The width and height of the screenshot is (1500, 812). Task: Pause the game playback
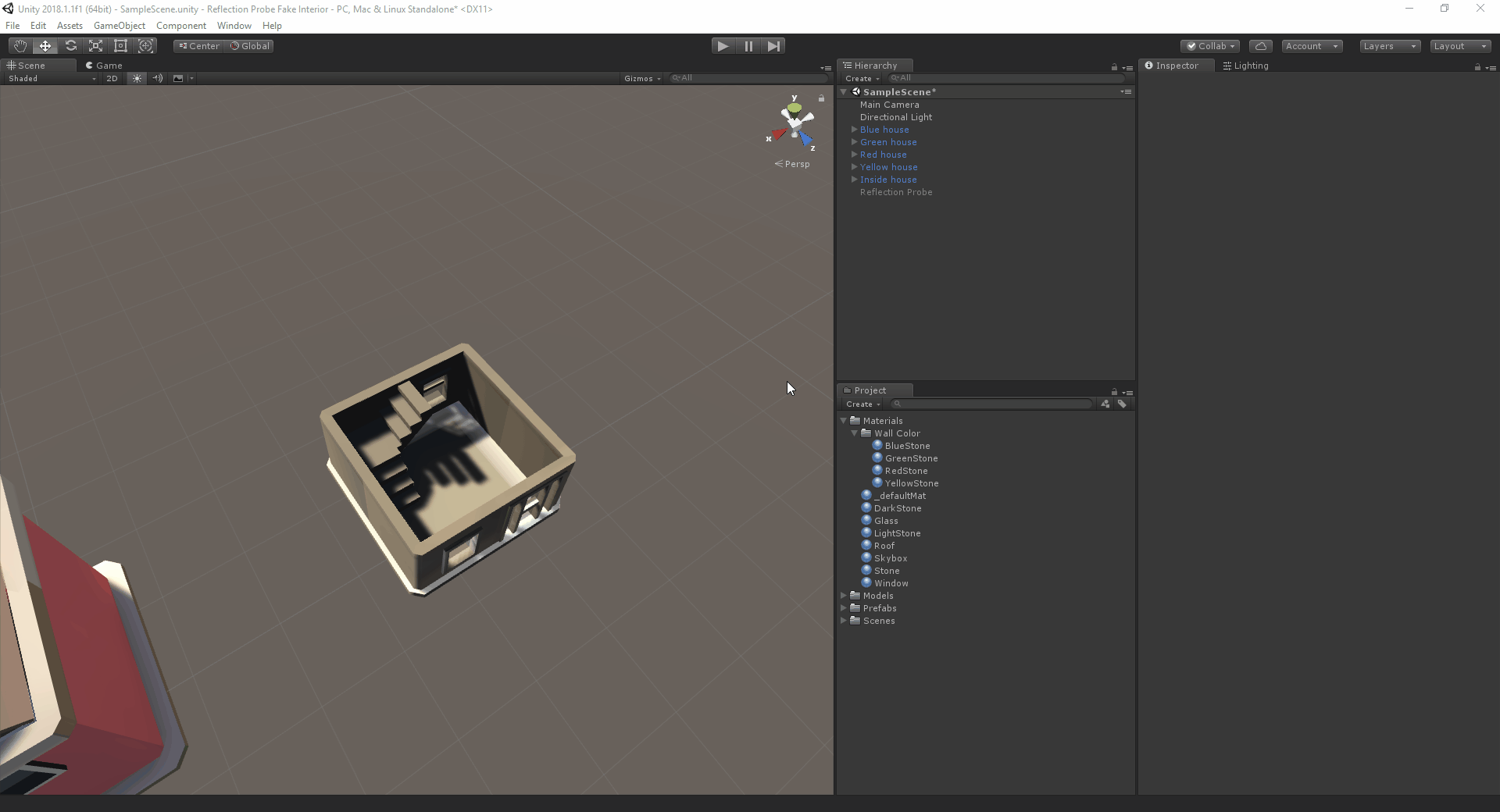(748, 46)
